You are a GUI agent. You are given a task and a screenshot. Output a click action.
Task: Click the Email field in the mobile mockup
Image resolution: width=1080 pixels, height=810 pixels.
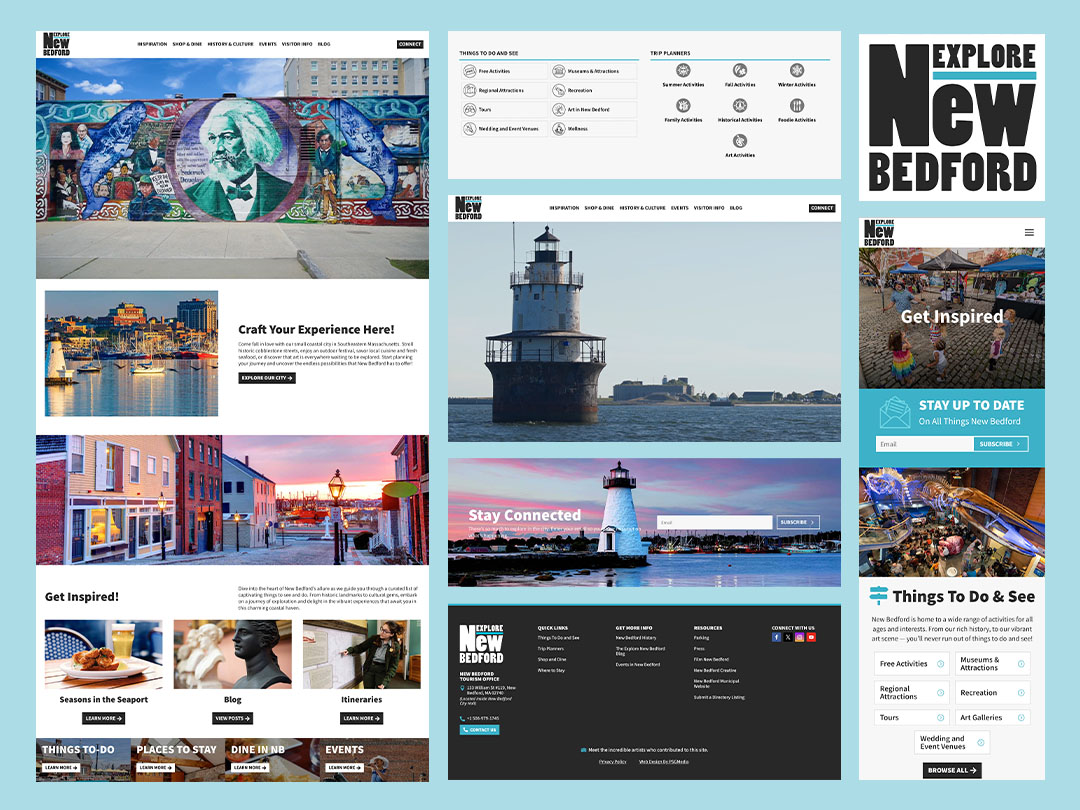[925, 444]
